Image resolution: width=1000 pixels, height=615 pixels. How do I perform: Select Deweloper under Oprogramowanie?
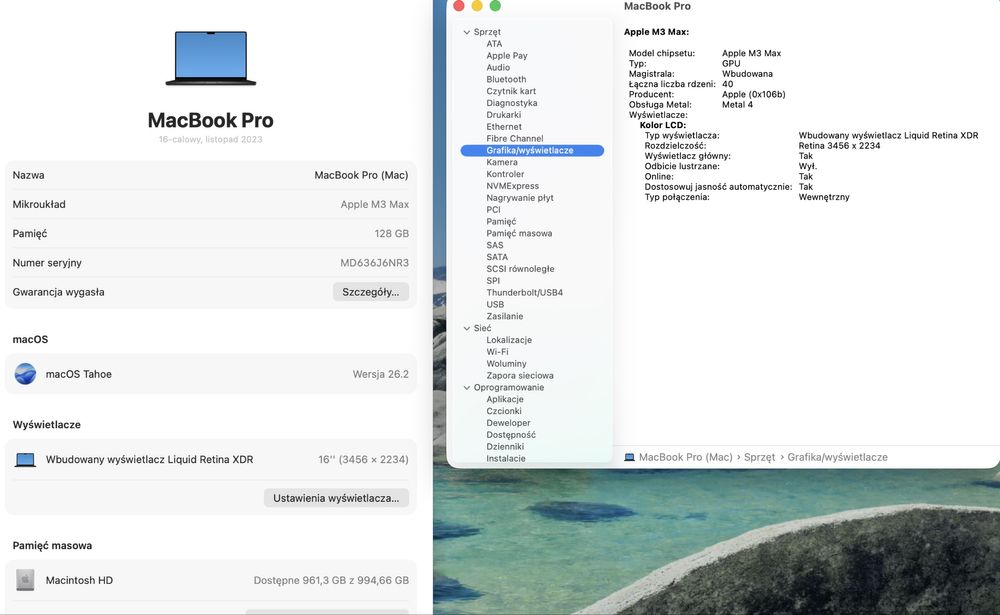508,423
